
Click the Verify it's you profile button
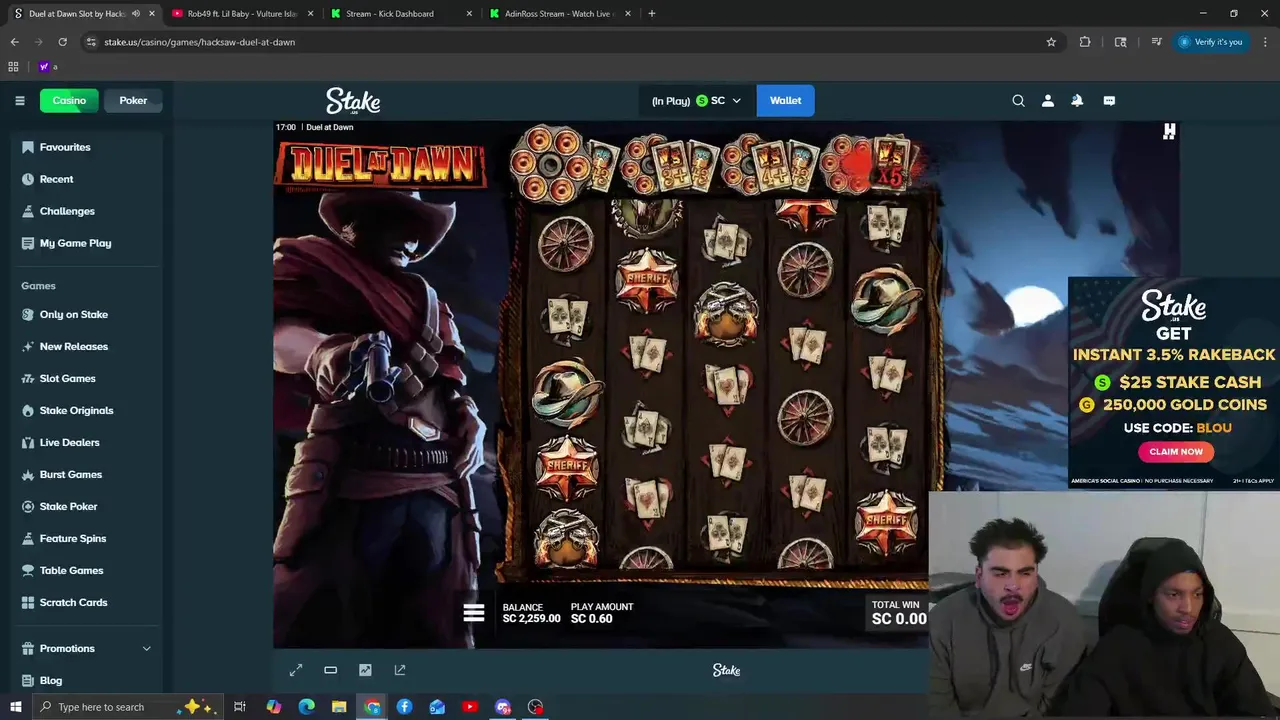[x=1211, y=42]
